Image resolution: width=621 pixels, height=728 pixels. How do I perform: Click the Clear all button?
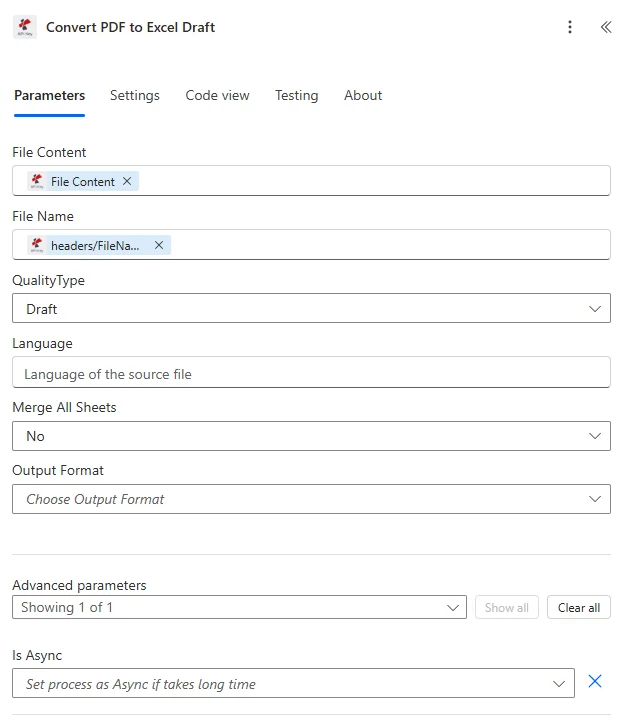click(579, 607)
